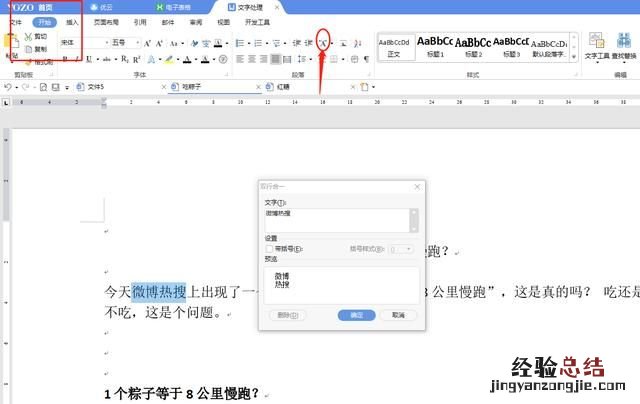Click the distributed alignment icon
The image size is (640, 404).
(x=287, y=59)
